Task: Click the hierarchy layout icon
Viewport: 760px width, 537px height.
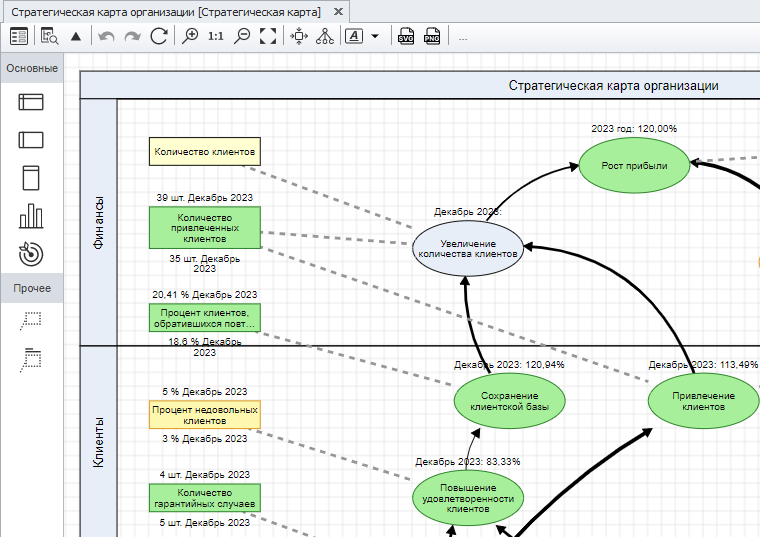Action: (x=325, y=36)
